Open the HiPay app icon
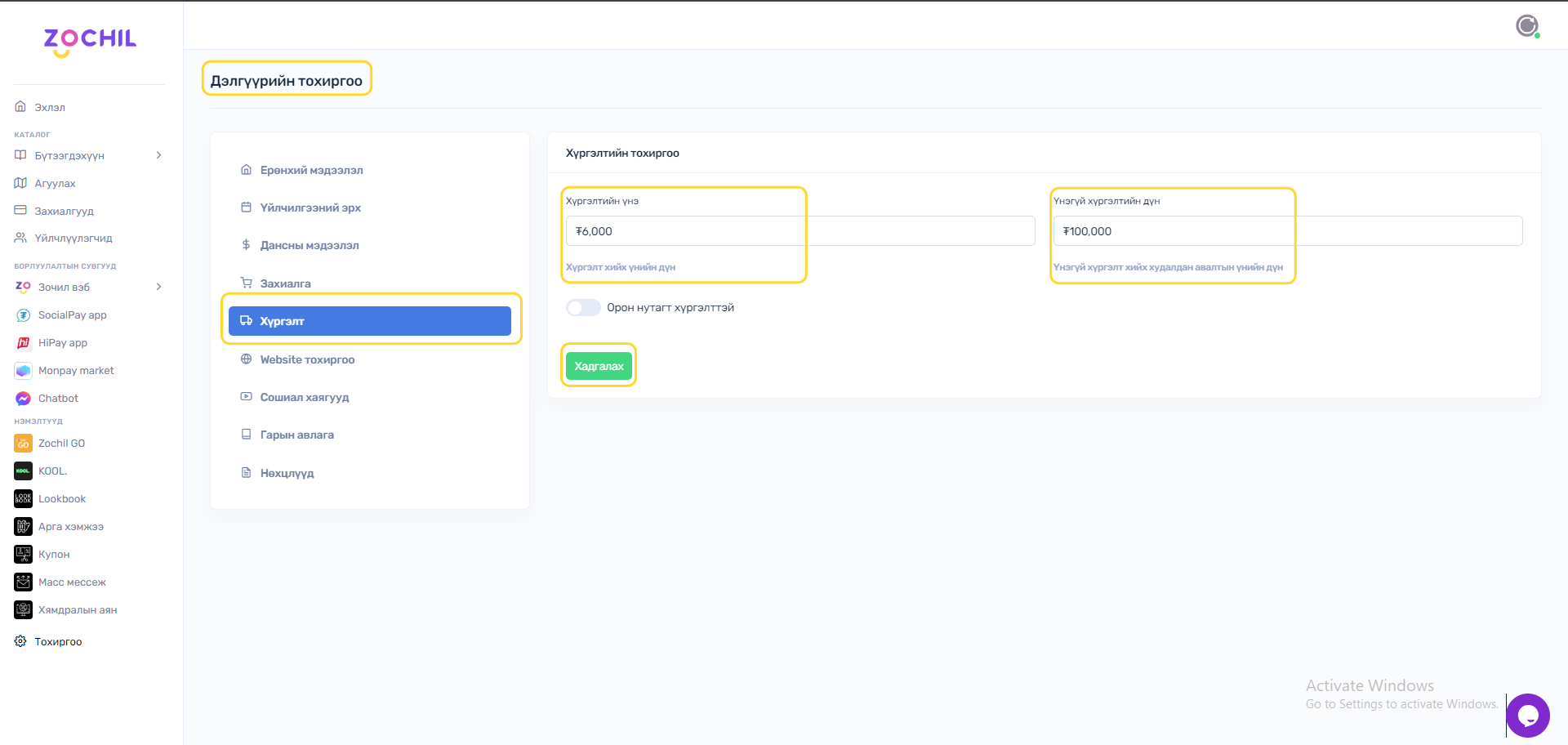1568x745 pixels. tap(23, 343)
